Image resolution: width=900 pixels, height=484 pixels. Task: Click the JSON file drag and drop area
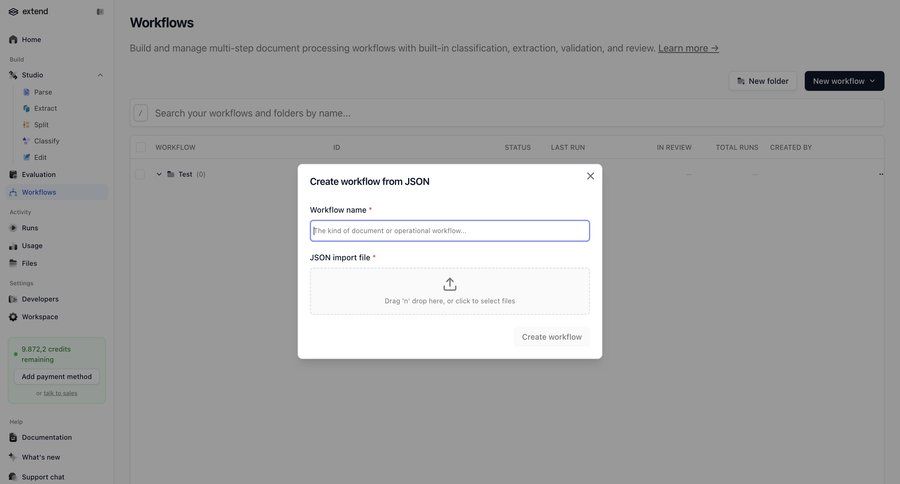[x=449, y=291]
